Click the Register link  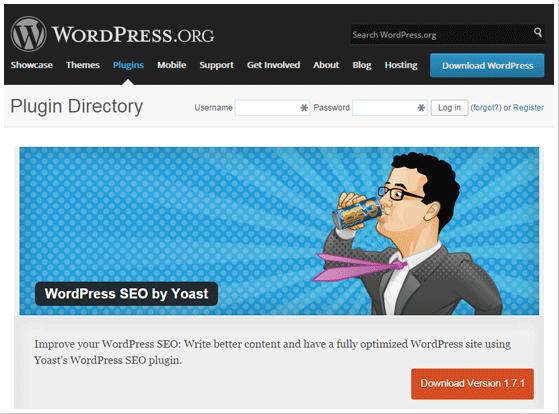coord(528,108)
